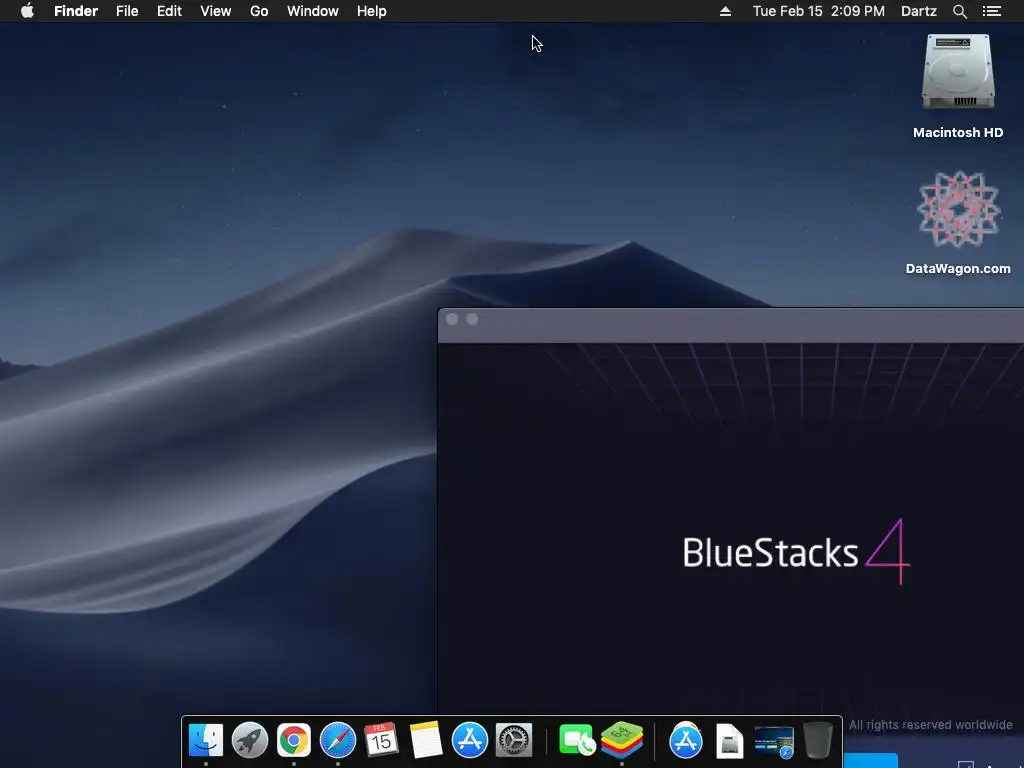Open the Go menu

click(x=259, y=11)
